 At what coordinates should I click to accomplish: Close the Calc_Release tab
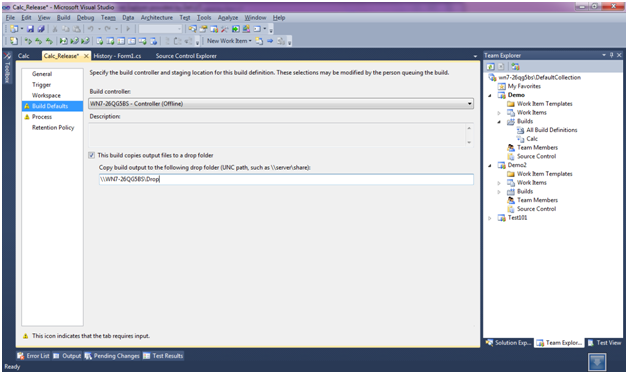pyautogui.click(x=86, y=56)
